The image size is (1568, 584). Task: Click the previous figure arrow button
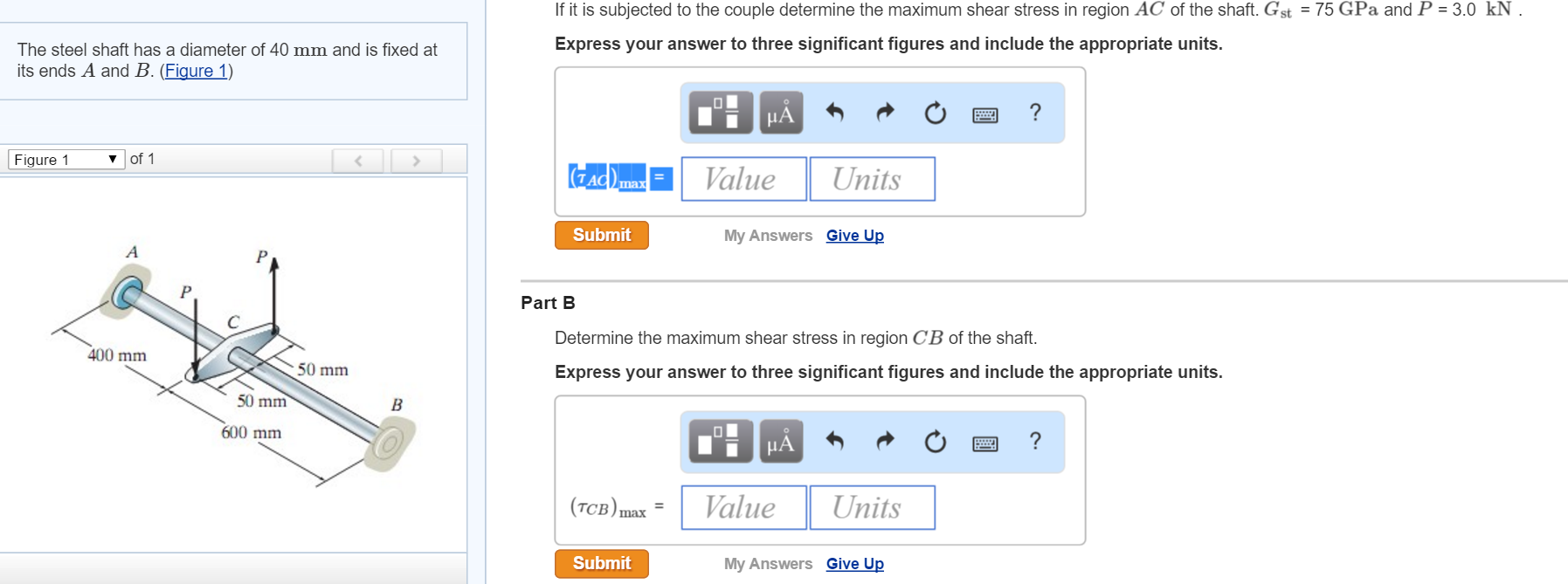pos(357,161)
